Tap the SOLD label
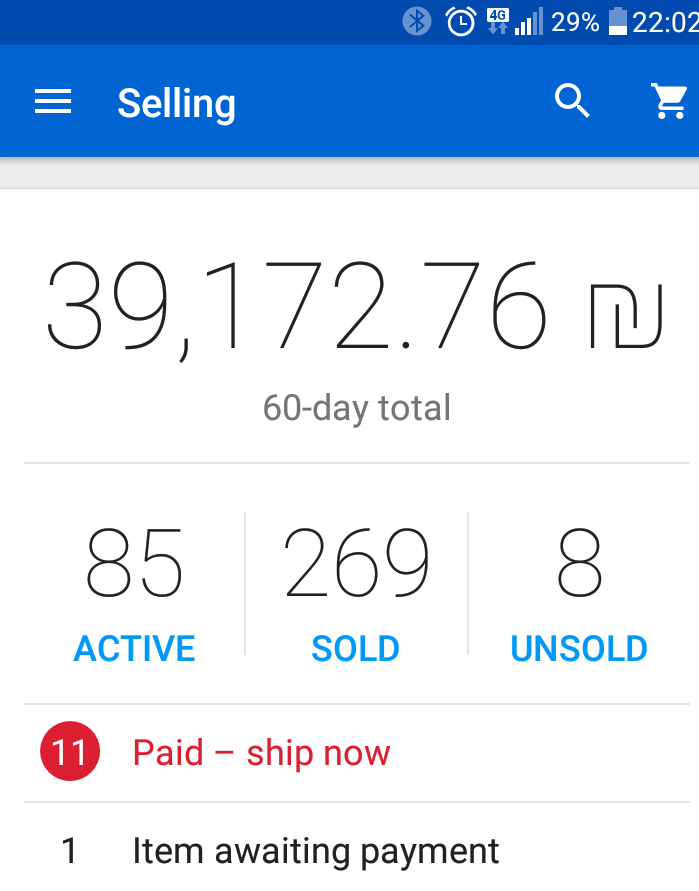The image size is (699, 891). click(x=356, y=649)
